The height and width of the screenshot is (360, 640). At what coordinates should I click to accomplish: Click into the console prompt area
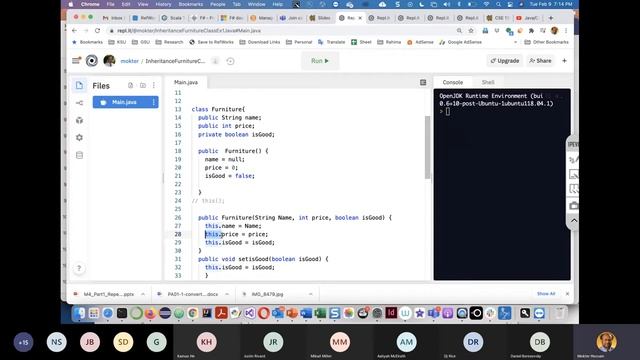[x=448, y=111]
